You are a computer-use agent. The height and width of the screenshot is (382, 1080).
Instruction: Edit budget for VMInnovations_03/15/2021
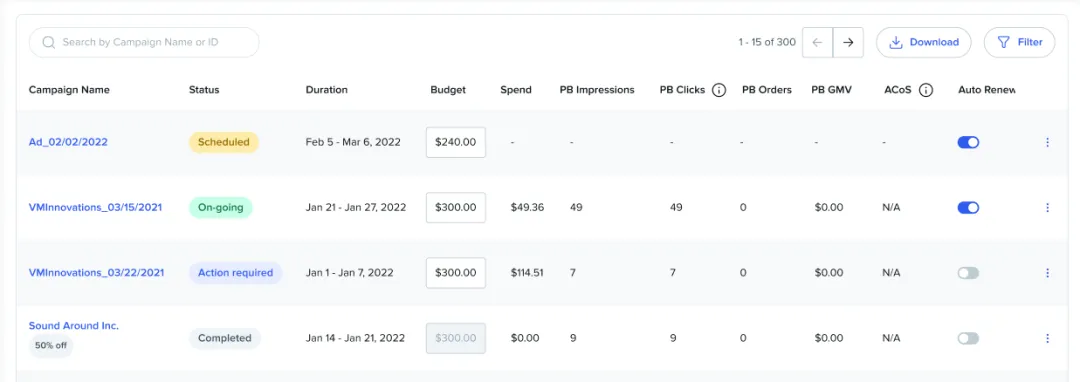point(456,207)
